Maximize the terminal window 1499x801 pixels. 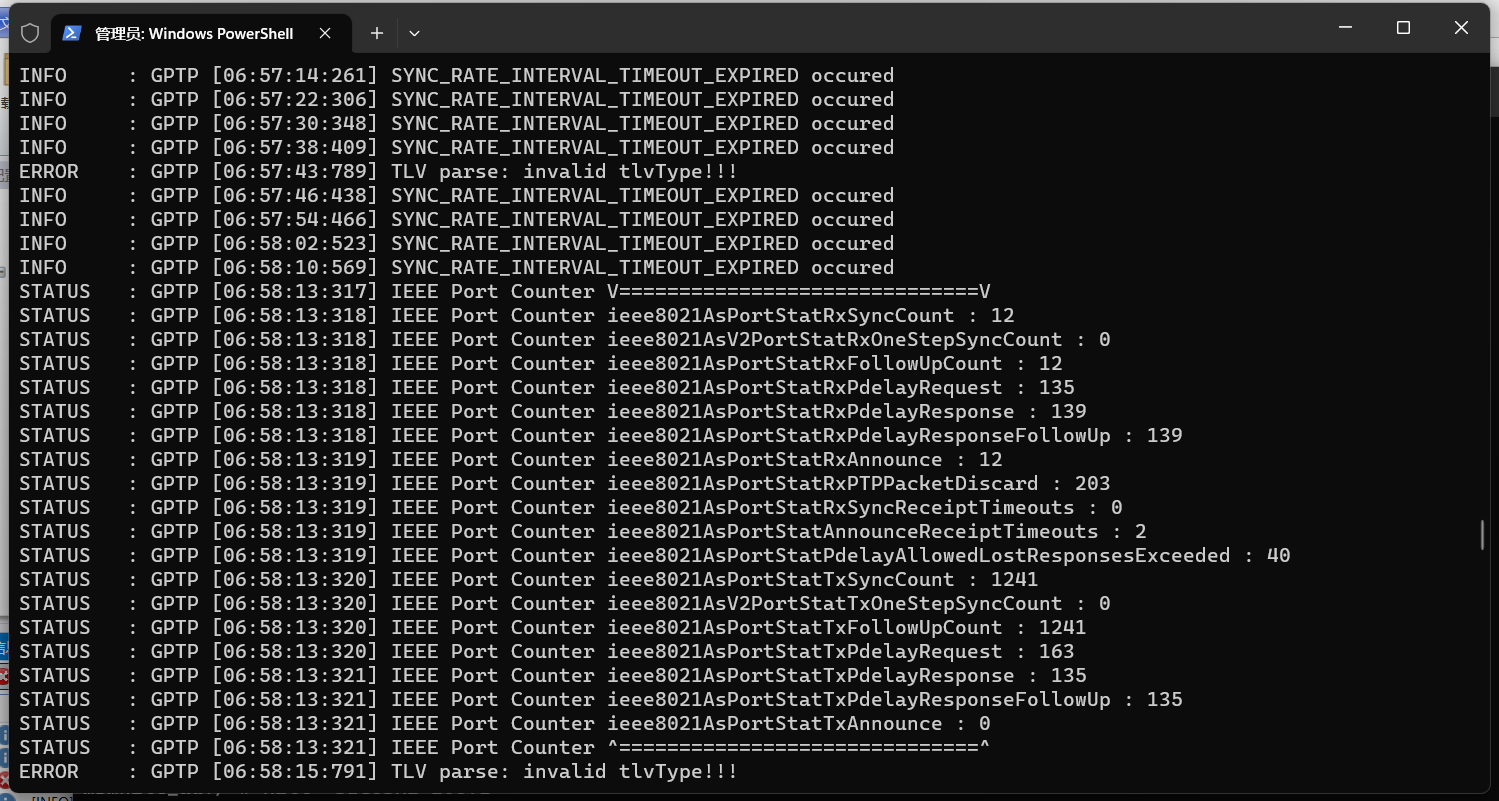tap(1403, 28)
